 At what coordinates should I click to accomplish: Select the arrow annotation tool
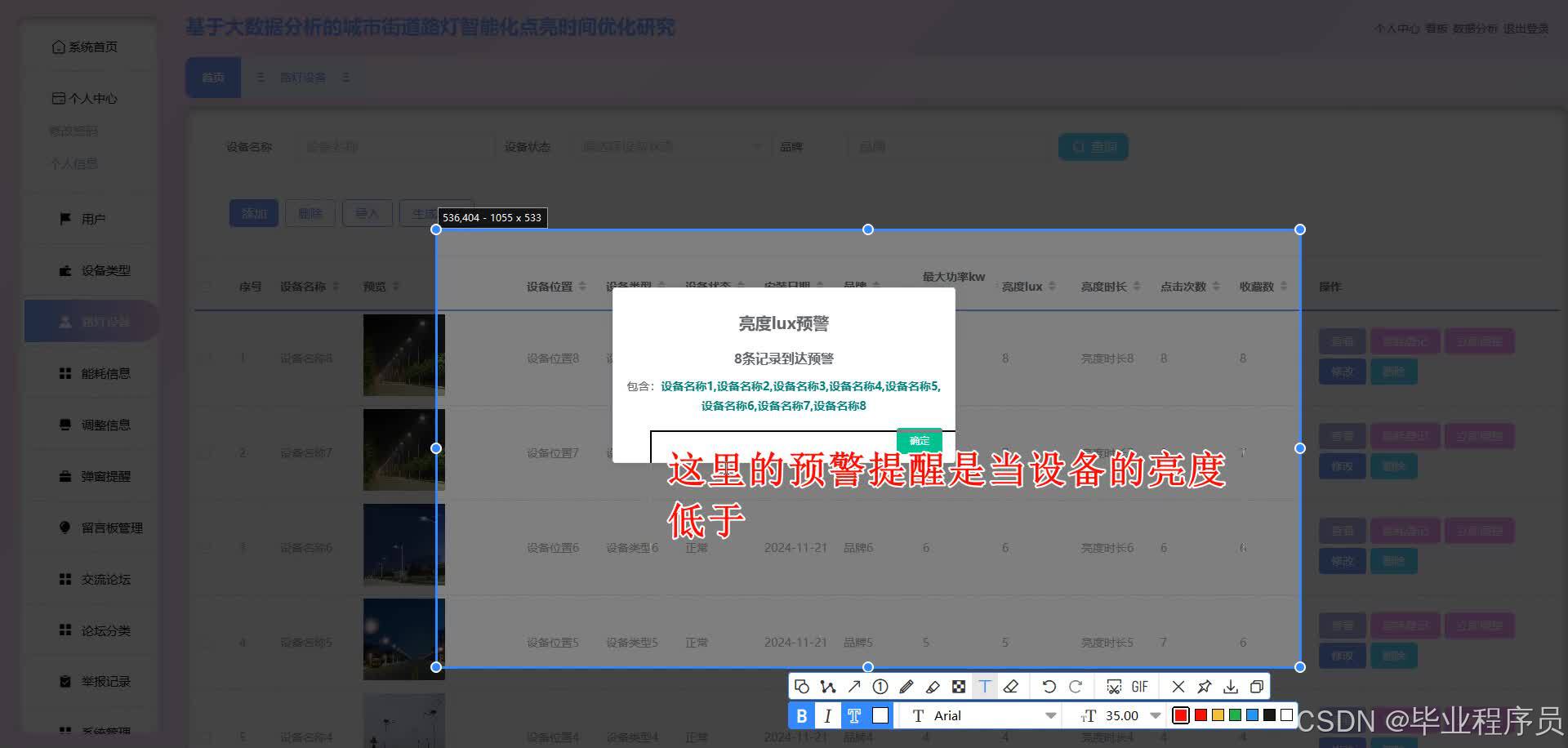(x=854, y=687)
